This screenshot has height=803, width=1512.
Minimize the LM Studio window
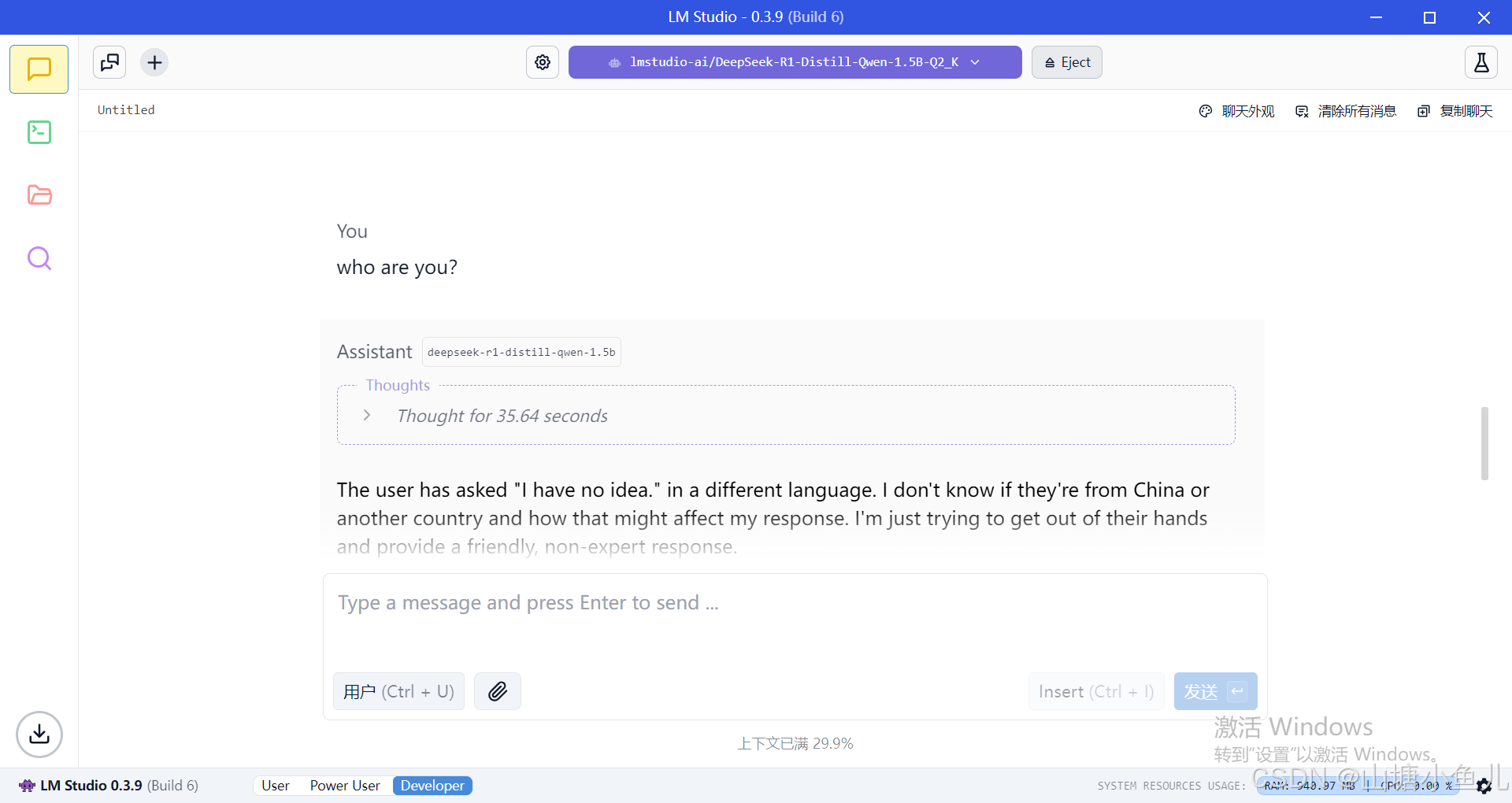pos(1377,17)
